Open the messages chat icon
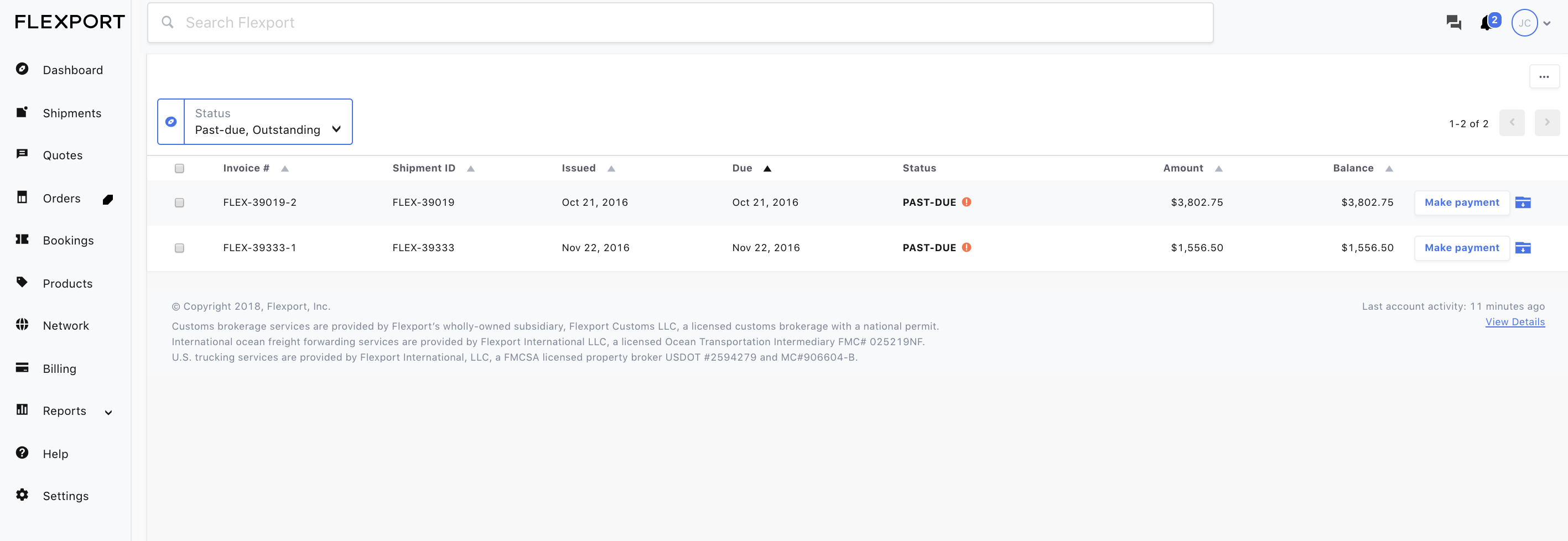1568x541 pixels. (x=1453, y=23)
